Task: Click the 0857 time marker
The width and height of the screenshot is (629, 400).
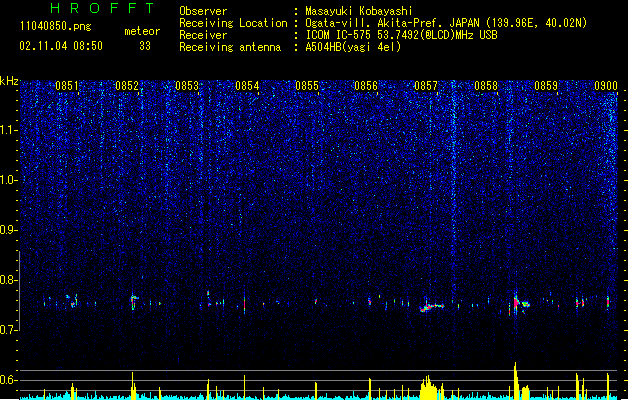Action: (x=426, y=86)
